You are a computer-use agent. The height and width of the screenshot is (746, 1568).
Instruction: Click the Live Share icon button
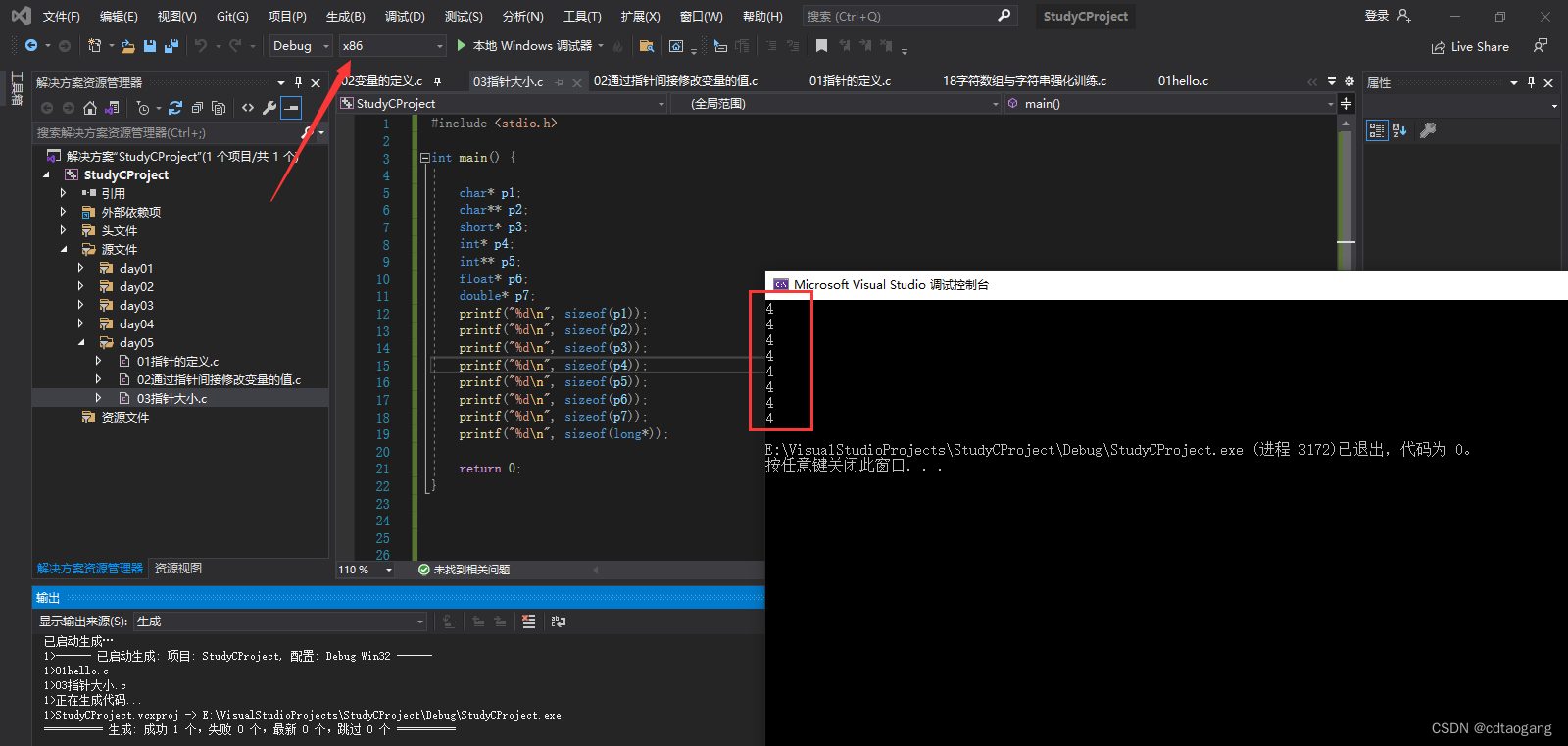click(1469, 47)
